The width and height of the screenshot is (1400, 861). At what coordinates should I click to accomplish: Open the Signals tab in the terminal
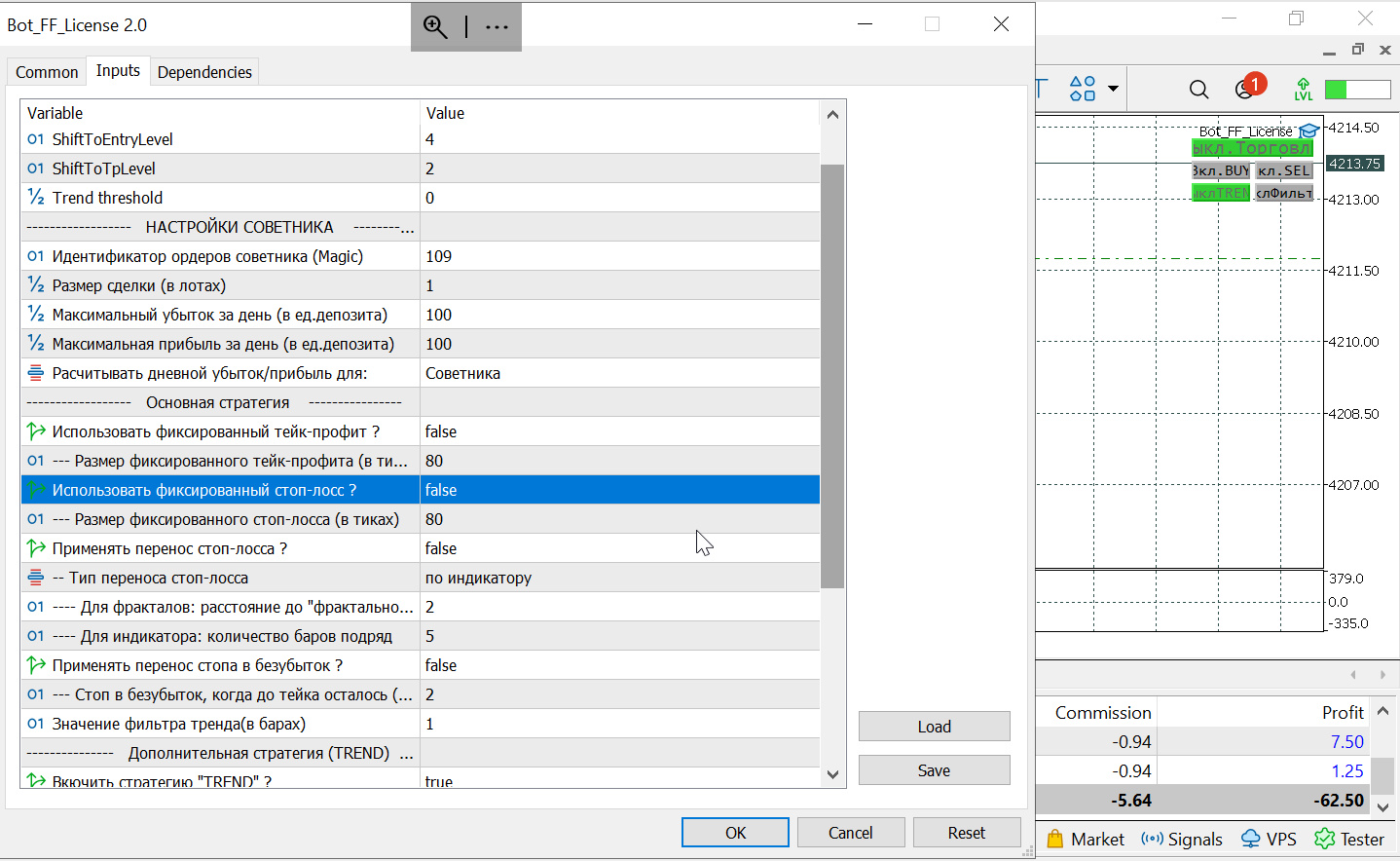pyautogui.click(x=1182, y=839)
